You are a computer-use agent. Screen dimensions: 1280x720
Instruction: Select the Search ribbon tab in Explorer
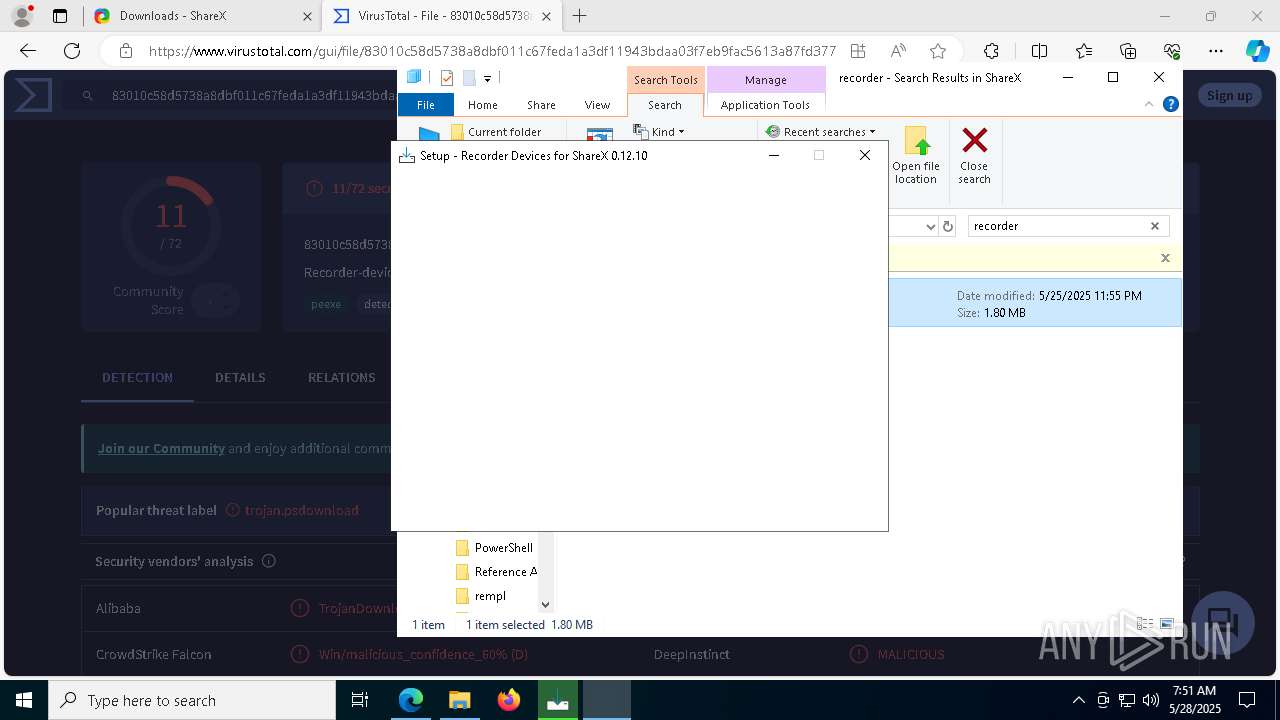click(x=664, y=104)
